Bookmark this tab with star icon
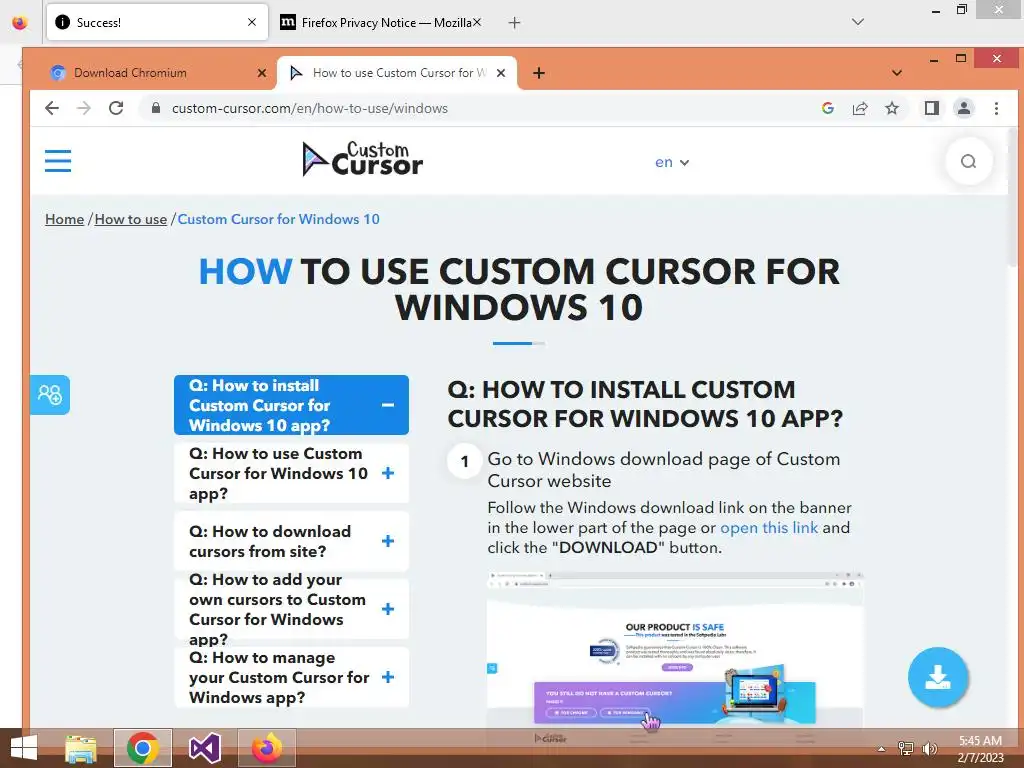The height and width of the screenshot is (768, 1024). pyautogui.click(x=891, y=108)
